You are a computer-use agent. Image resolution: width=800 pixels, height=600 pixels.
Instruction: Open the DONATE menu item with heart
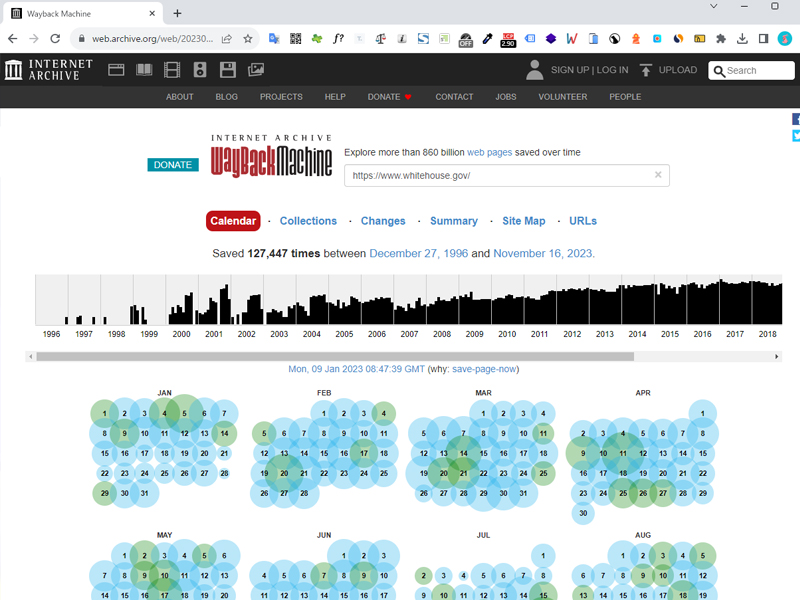click(x=390, y=97)
